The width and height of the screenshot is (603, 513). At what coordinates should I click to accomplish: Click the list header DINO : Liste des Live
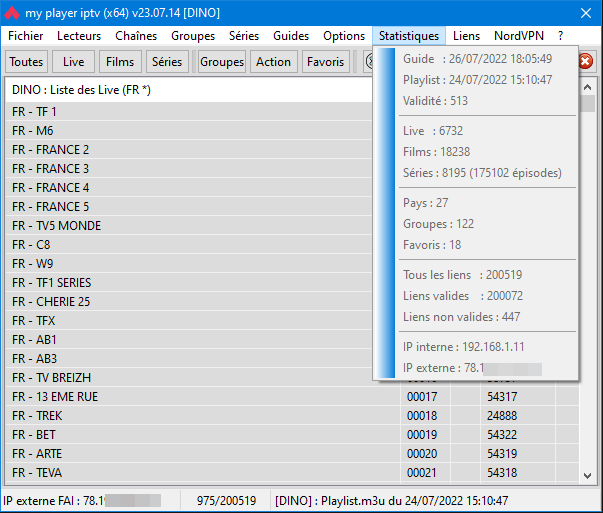point(188,90)
